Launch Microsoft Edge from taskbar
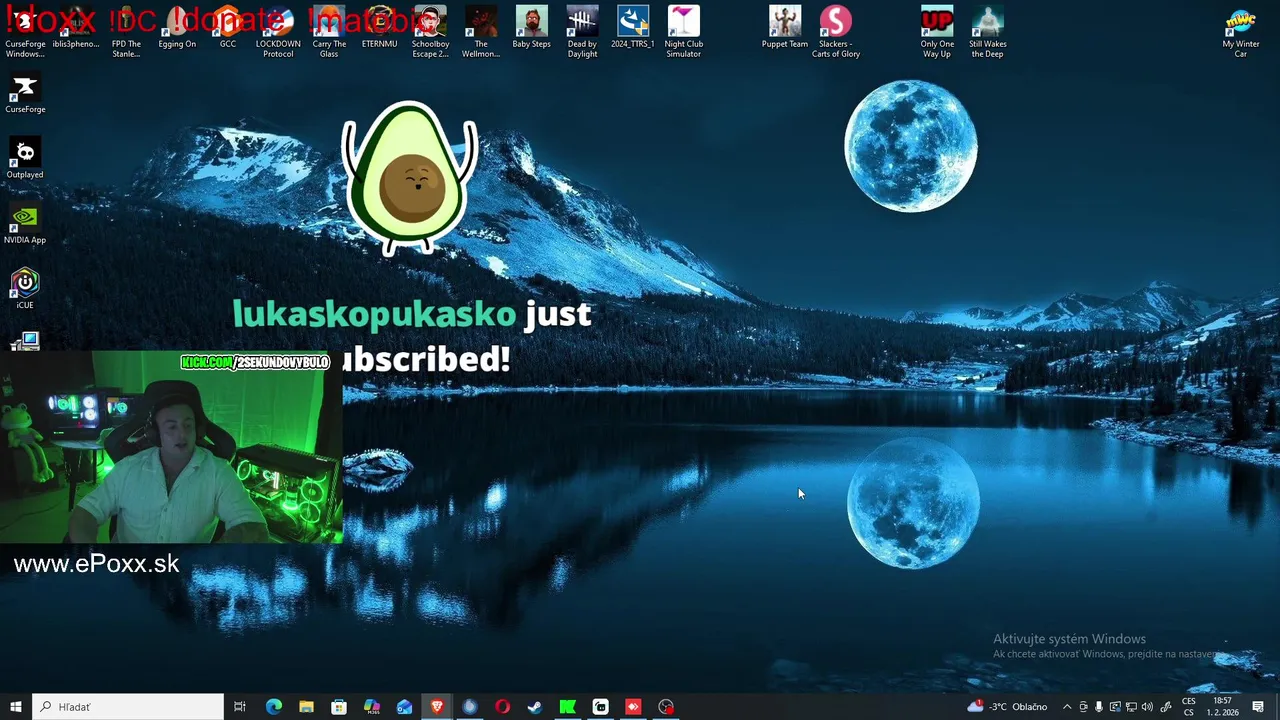This screenshot has height=720, width=1280. coord(273,707)
